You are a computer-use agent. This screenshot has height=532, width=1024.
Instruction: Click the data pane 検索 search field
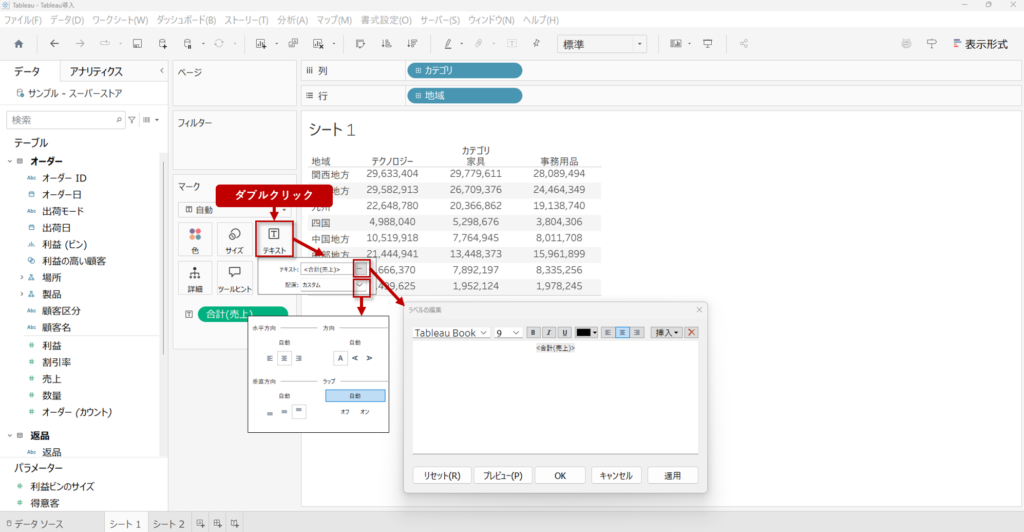pyautogui.click(x=65, y=119)
